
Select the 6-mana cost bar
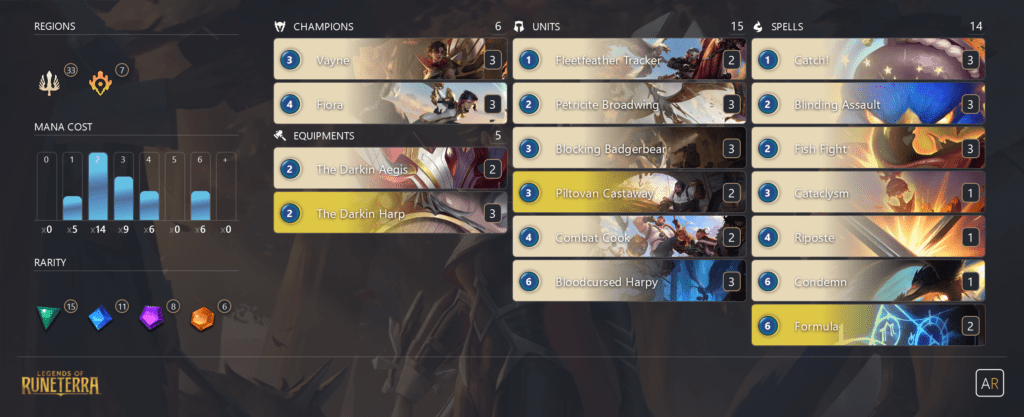pos(200,186)
